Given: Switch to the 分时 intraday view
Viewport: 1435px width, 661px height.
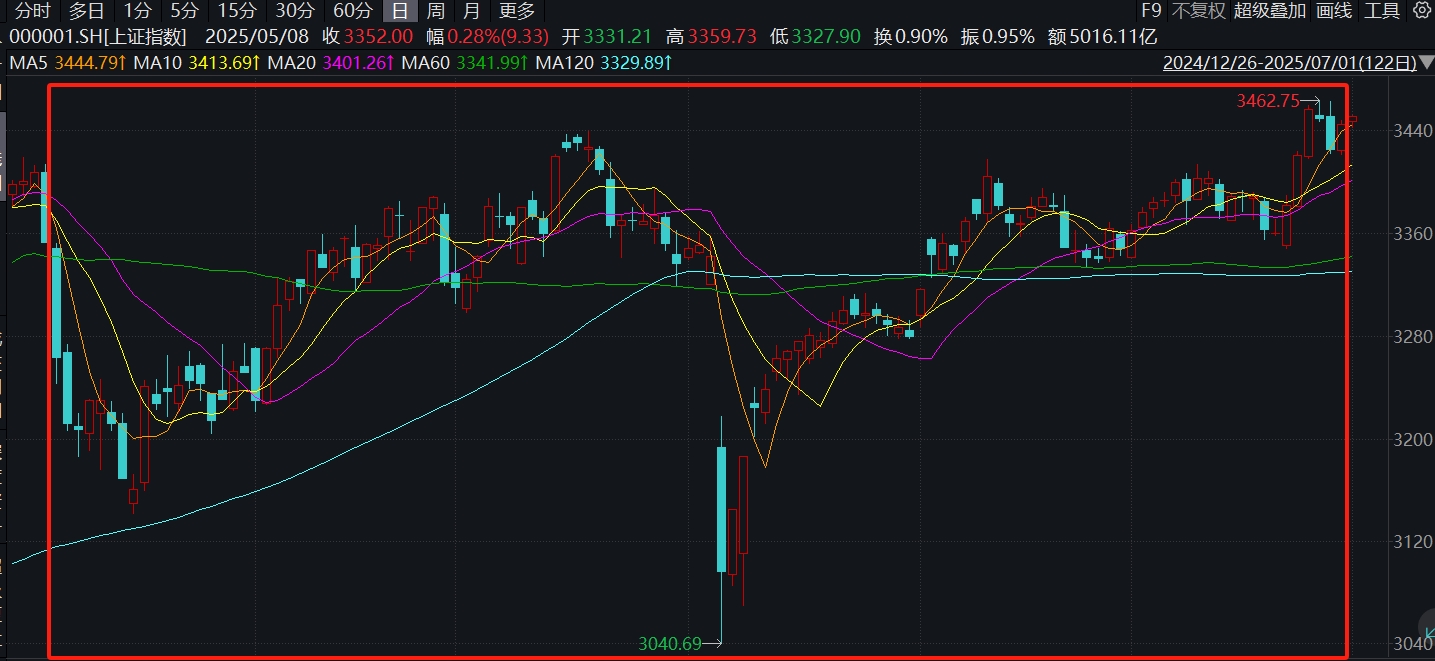Looking at the screenshot, I should 32,11.
